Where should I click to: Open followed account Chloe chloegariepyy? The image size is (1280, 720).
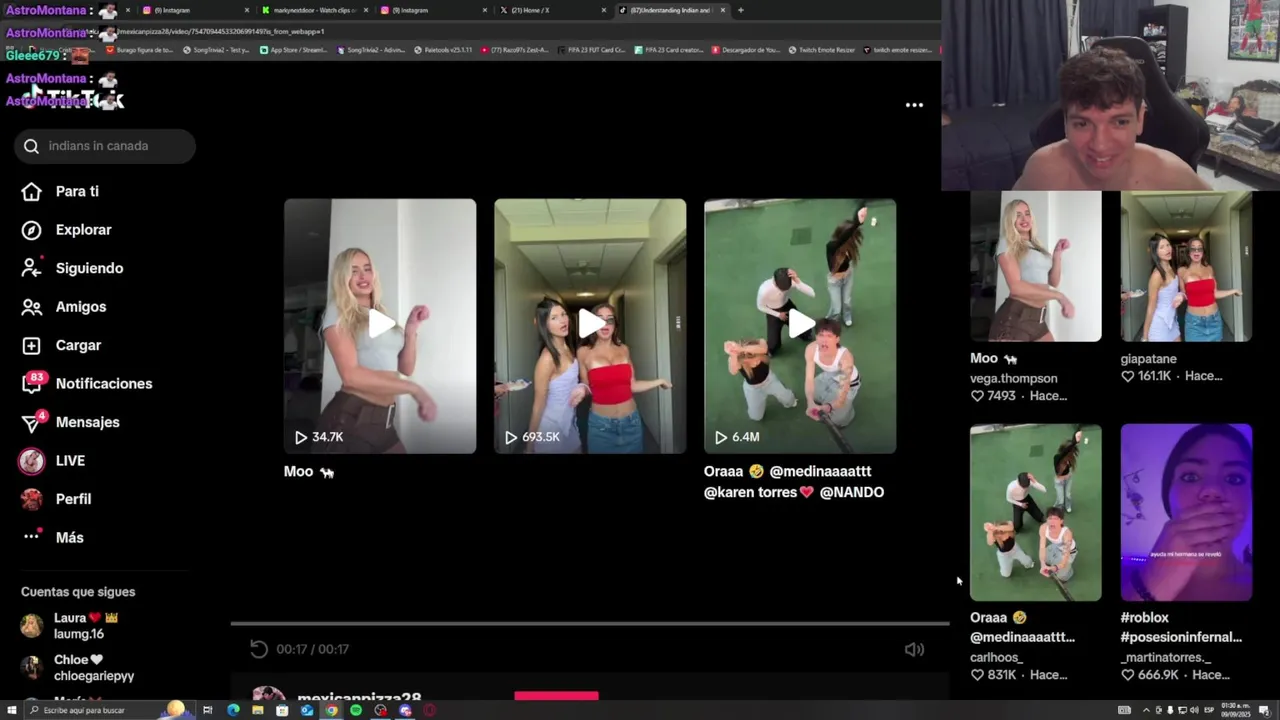tap(80, 668)
